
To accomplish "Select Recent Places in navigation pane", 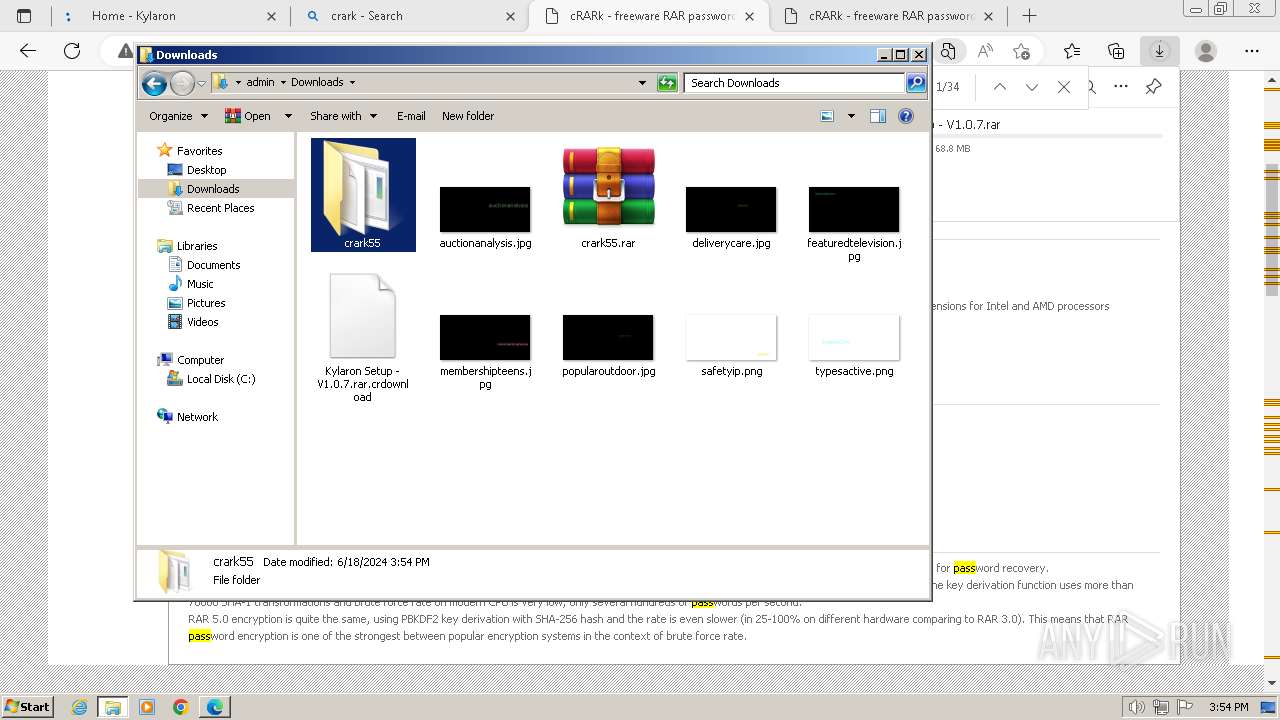I will click(220, 208).
